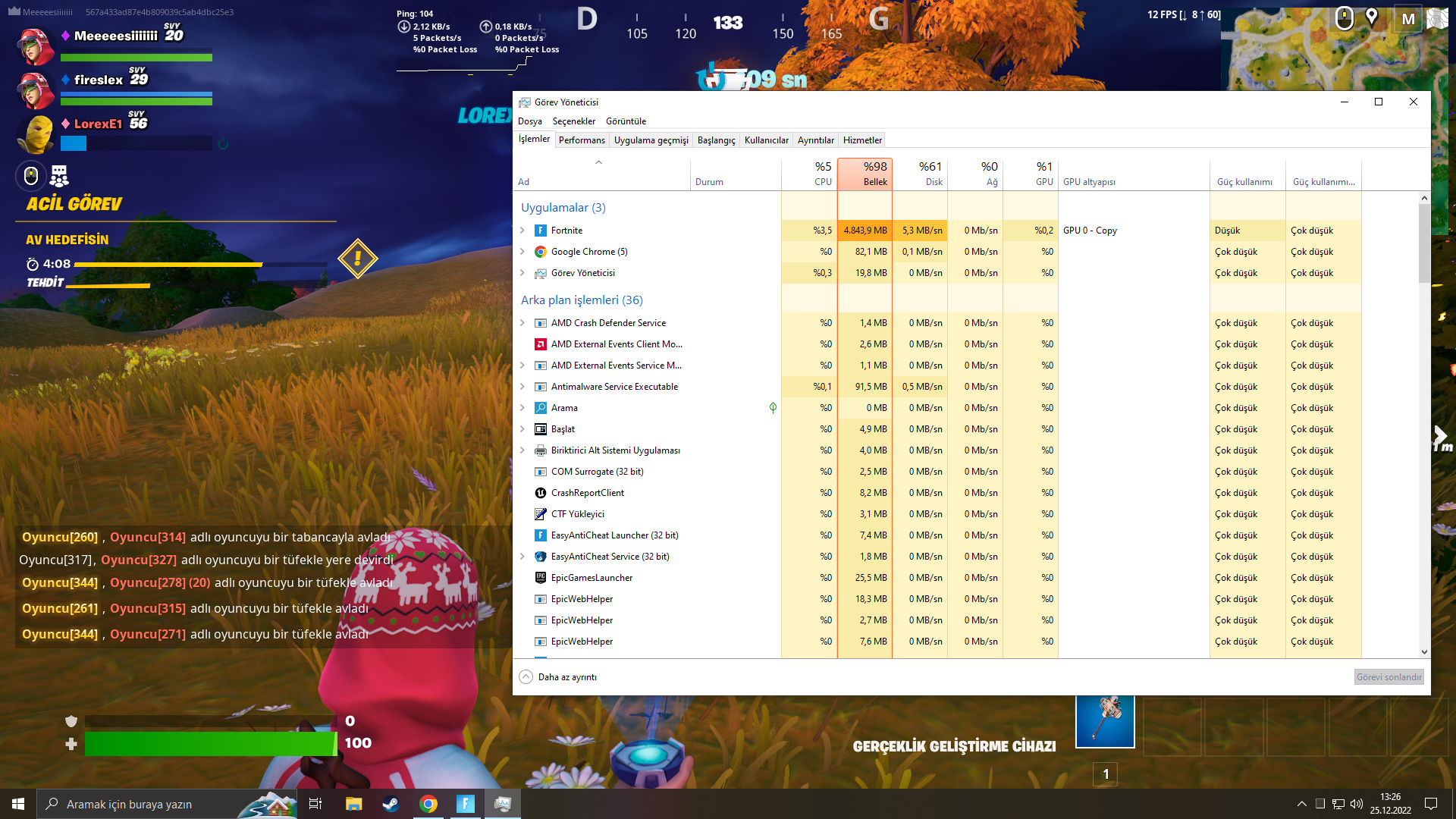Open Steam from the taskbar
The width and height of the screenshot is (1456, 819).
(391, 804)
